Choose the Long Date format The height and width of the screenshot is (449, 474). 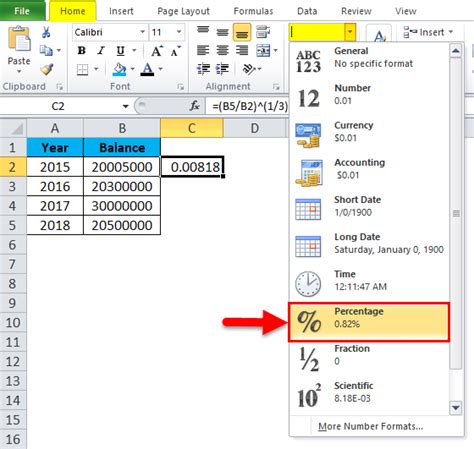point(369,247)
